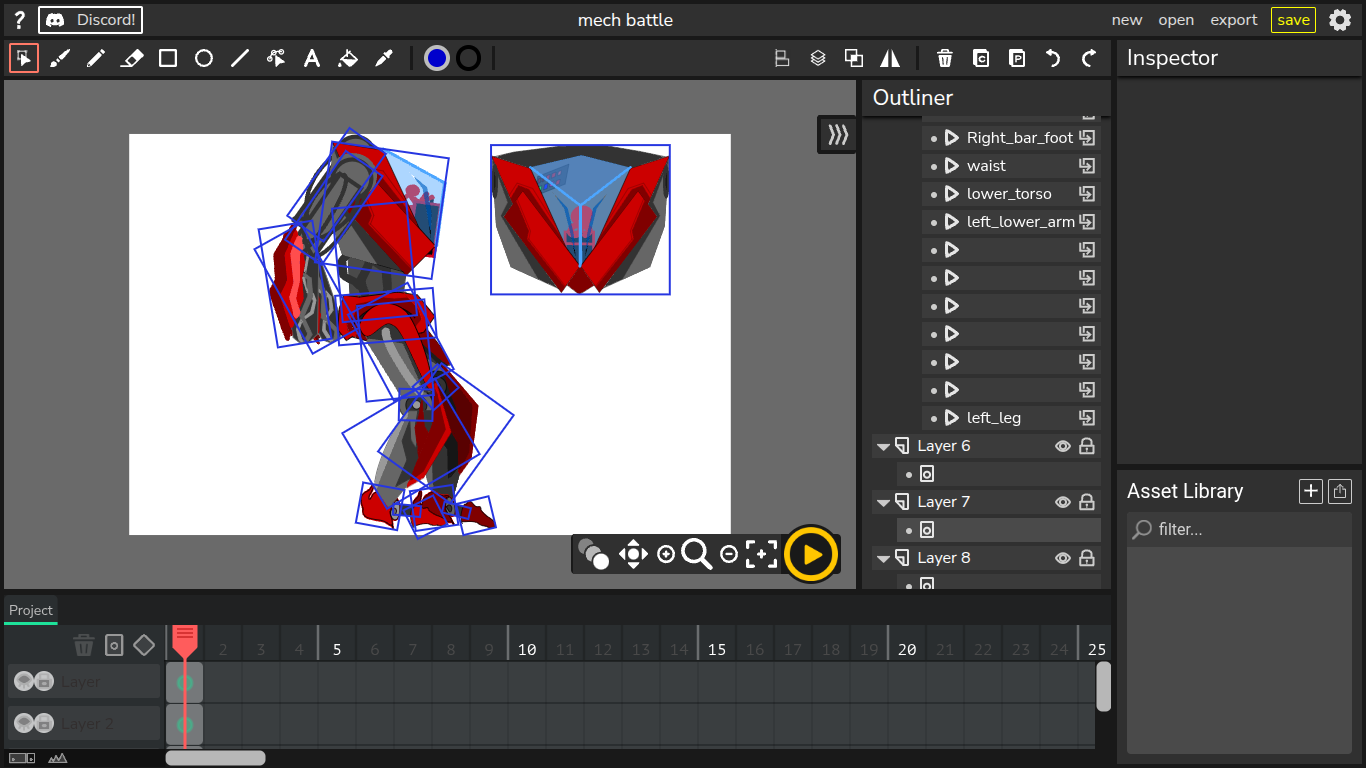This screenshot has width=1366, height=768.
Task: Open the export menu
Action: [x=1234, y=20]
